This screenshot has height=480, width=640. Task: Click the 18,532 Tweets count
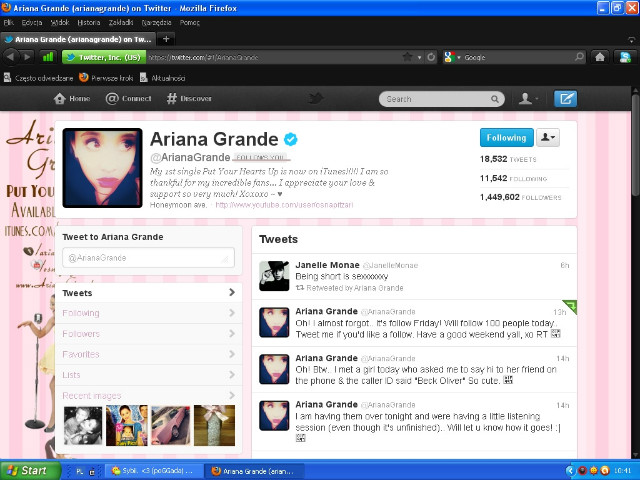508,159
